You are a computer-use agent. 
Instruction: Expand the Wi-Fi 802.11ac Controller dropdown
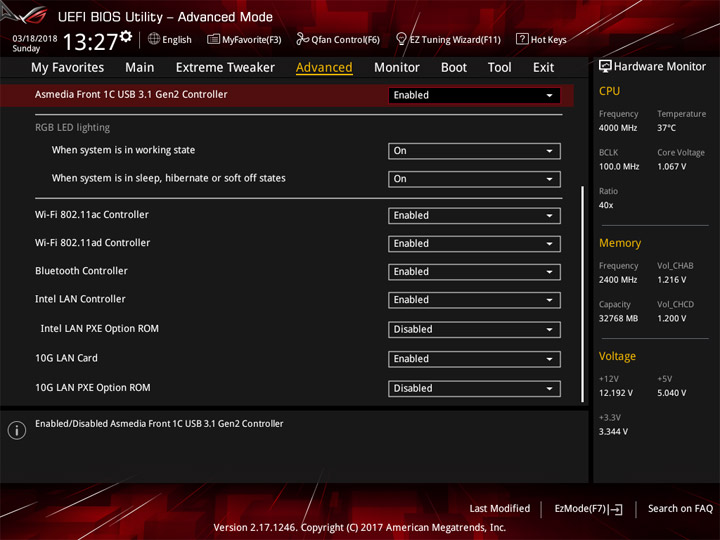tap(474, 216)
